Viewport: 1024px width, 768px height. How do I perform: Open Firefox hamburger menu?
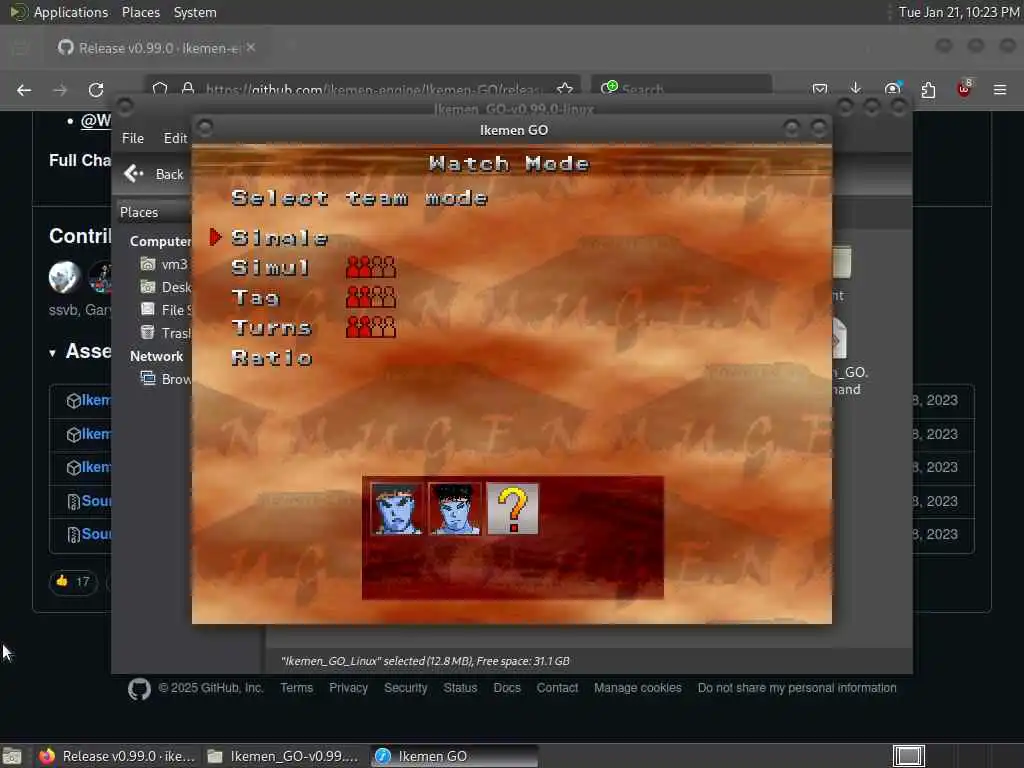(x=1000, y=89)
